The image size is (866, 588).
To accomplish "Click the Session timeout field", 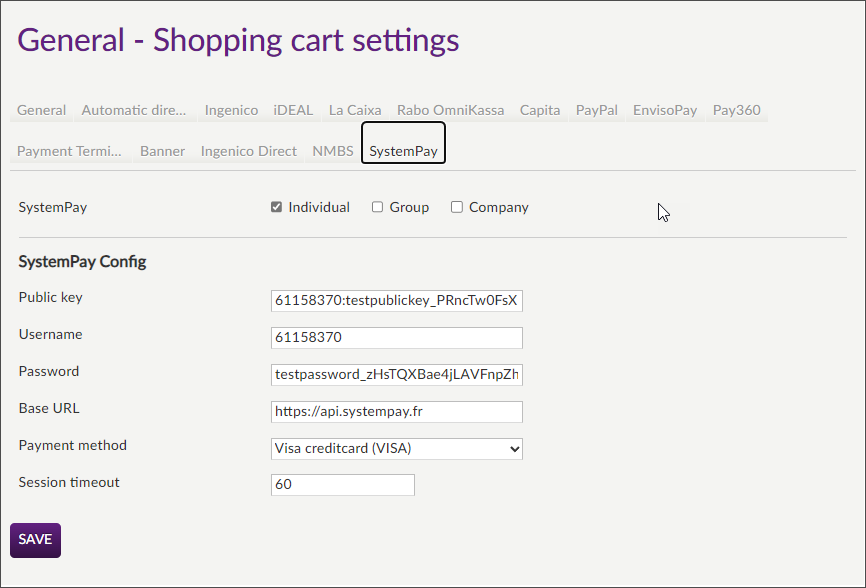I will (342, 484).
